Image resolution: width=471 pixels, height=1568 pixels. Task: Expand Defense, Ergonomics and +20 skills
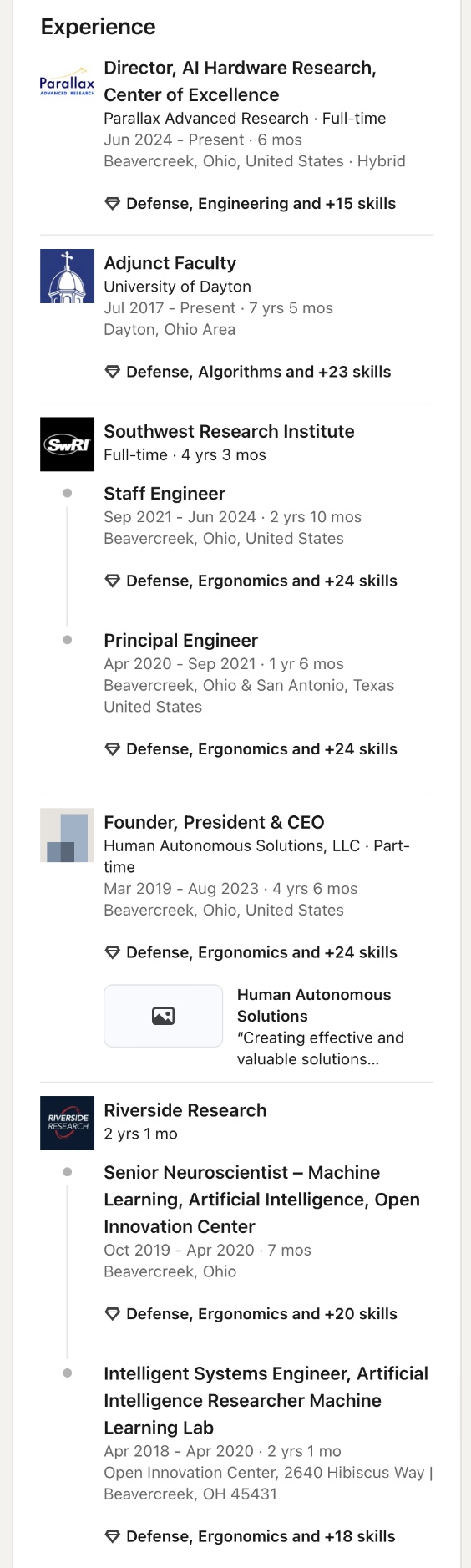251,1314
